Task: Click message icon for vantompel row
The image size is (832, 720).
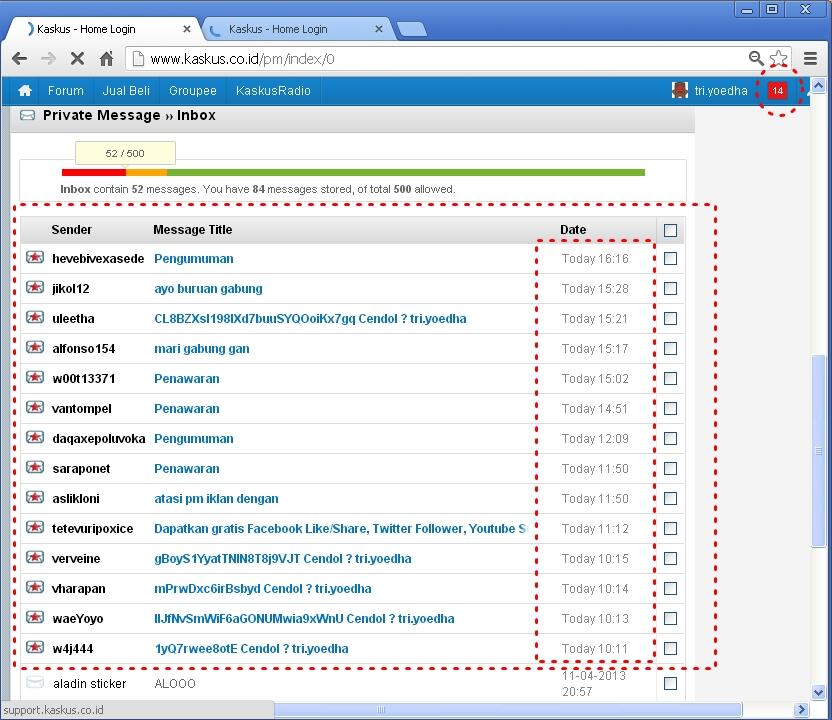Action: tap(35, 407)
